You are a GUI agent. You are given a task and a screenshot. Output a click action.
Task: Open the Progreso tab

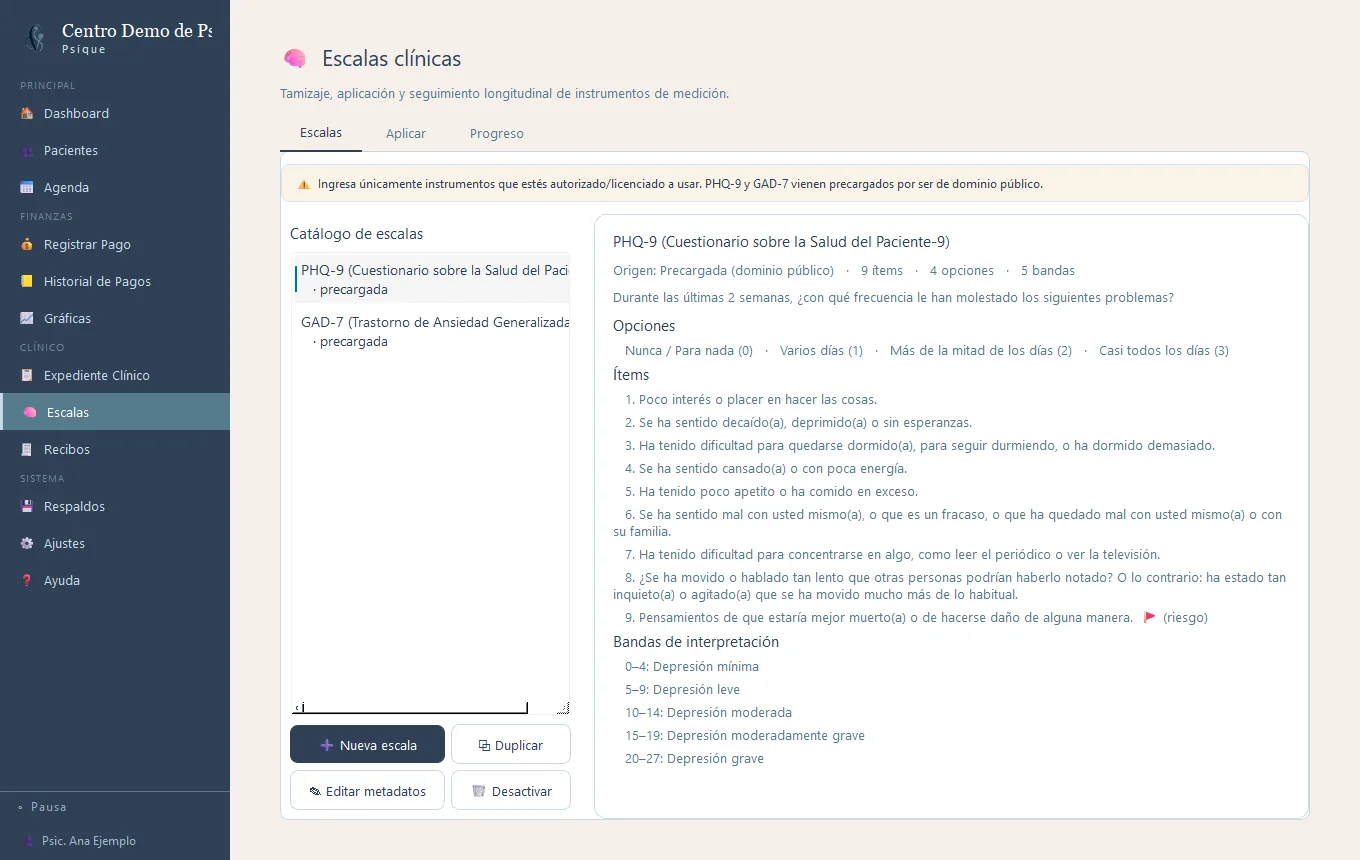click(497, 134)
